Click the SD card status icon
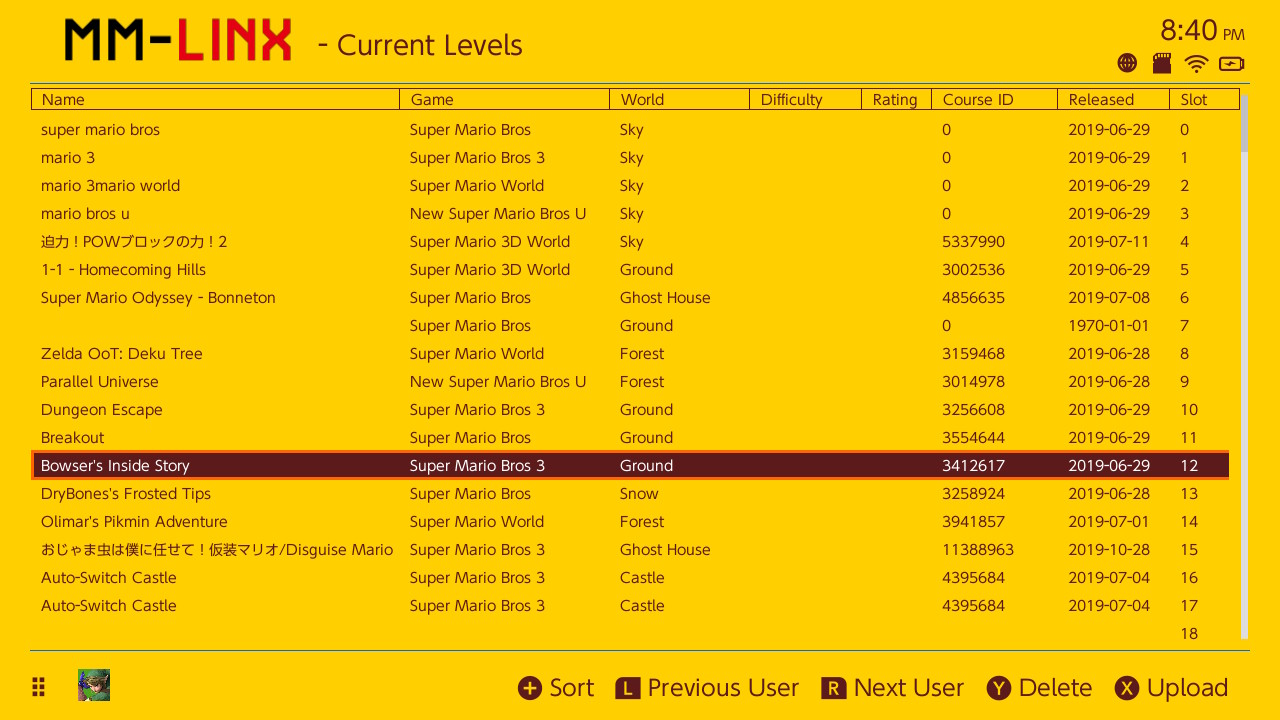Image resolution: width=1280 pixels, height=720 pixels. pos(1162,63)
